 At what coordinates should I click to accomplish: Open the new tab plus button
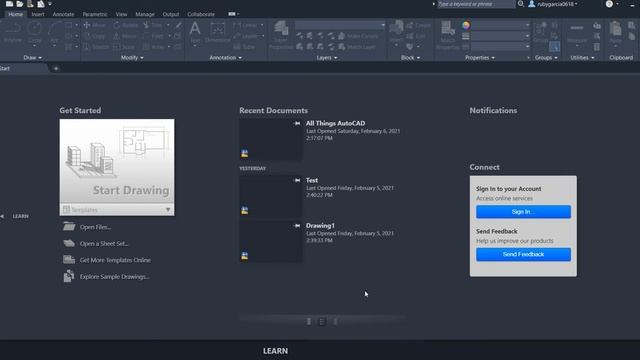point(56,68)
